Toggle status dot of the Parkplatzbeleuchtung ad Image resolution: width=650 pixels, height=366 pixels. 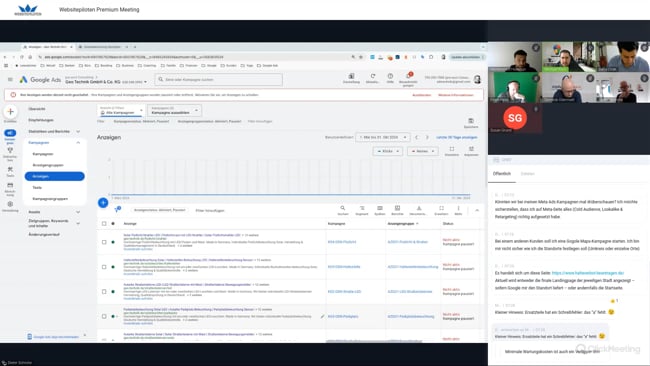pyautogui.click(x=113, y=316)
